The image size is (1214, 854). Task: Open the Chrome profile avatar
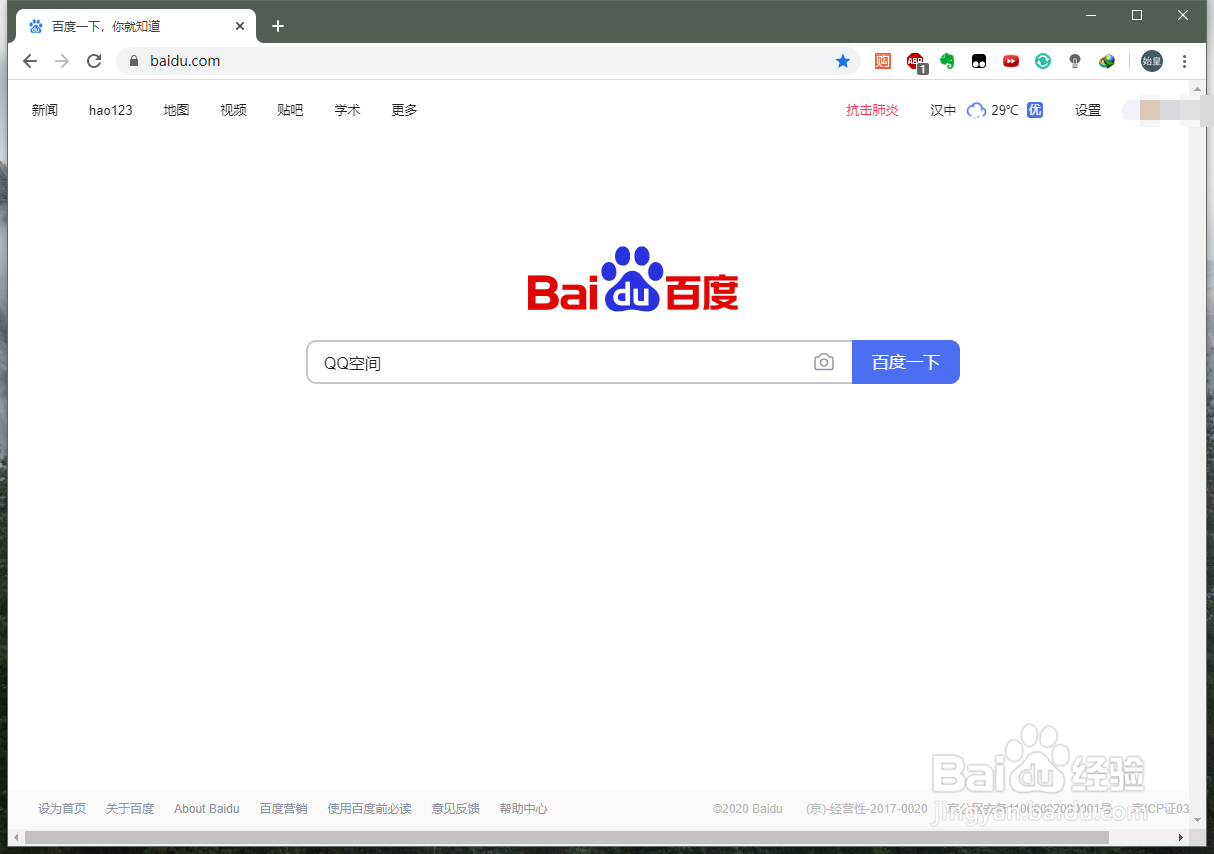point(1152,61)
